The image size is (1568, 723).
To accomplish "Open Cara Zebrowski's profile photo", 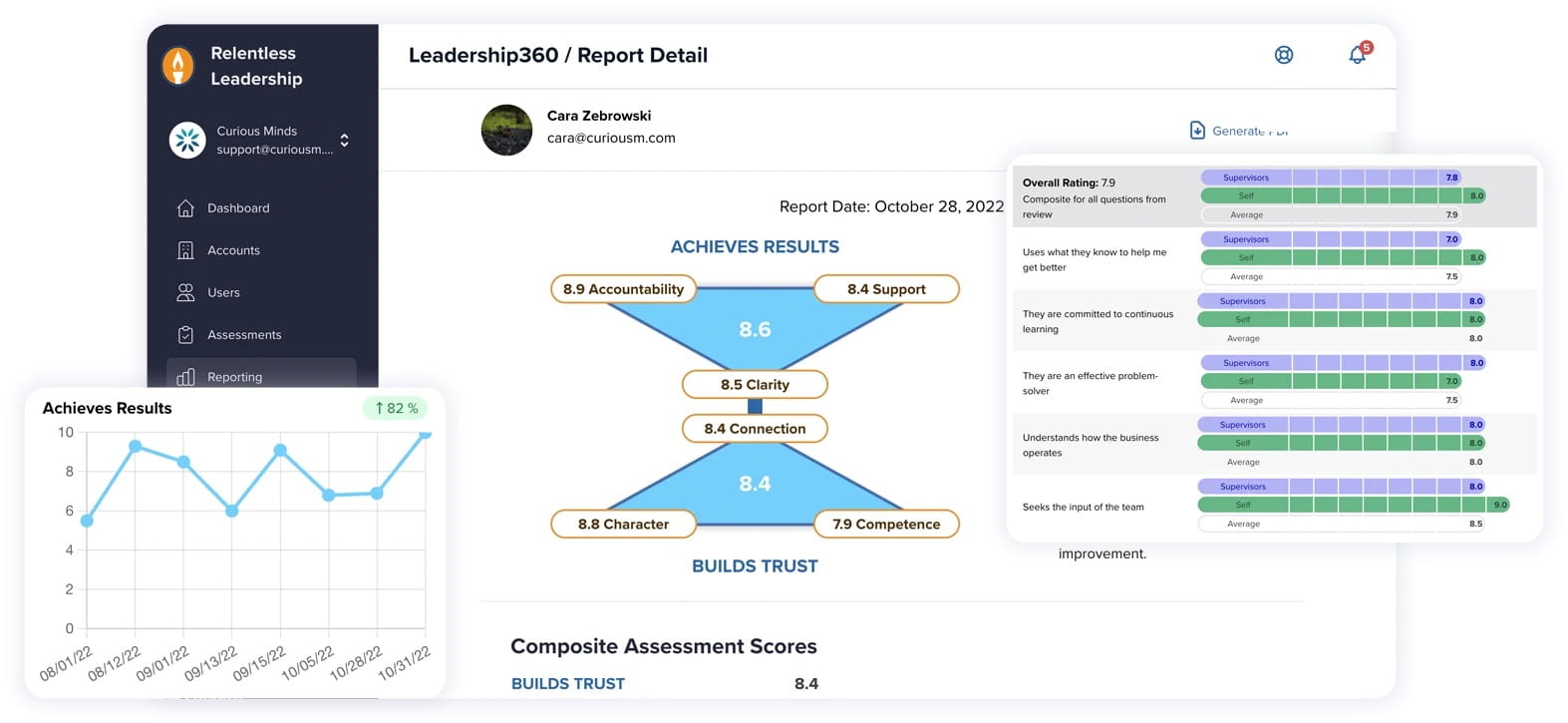I will point(506,131).
